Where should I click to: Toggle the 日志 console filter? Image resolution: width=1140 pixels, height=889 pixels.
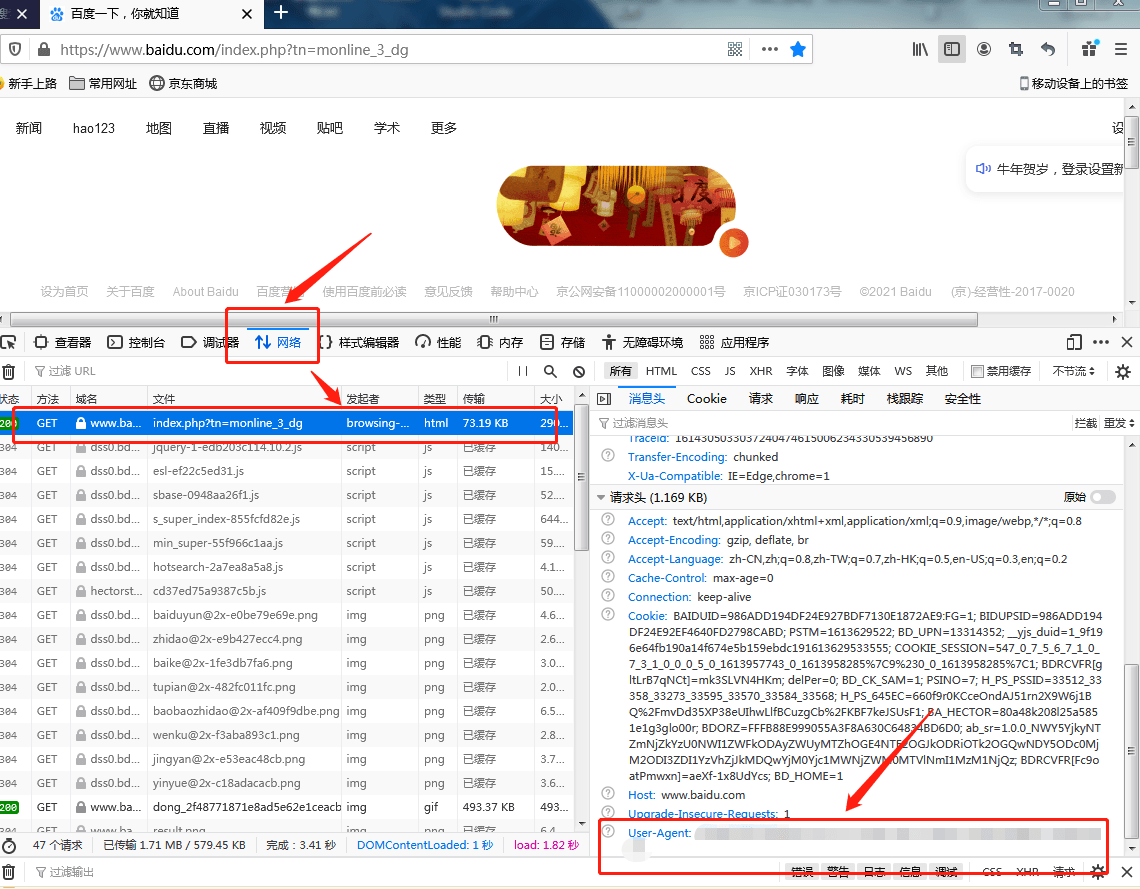pyautogui.click(x=874, y=872)
